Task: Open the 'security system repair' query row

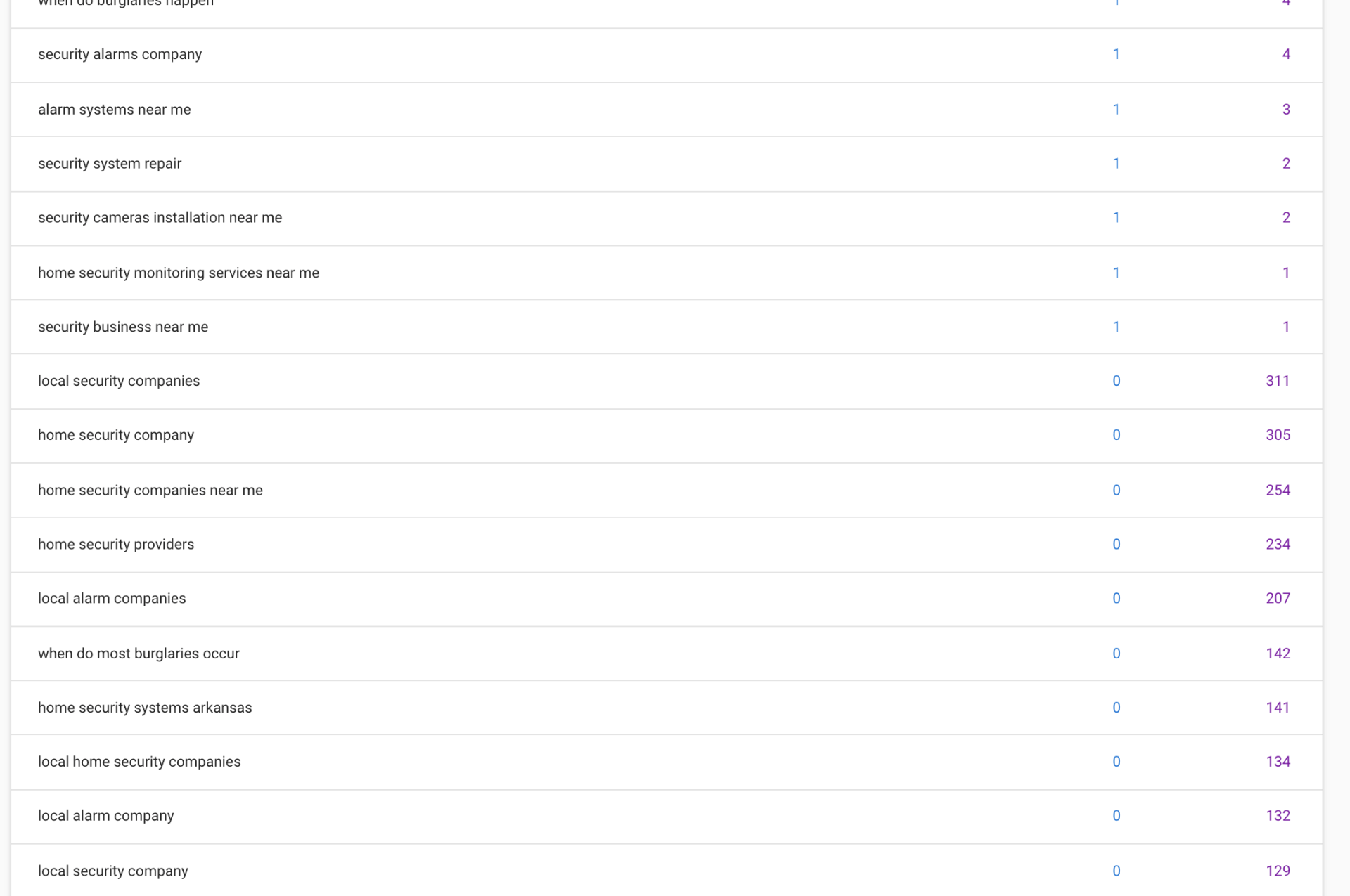Action: (x=110, y=164)
